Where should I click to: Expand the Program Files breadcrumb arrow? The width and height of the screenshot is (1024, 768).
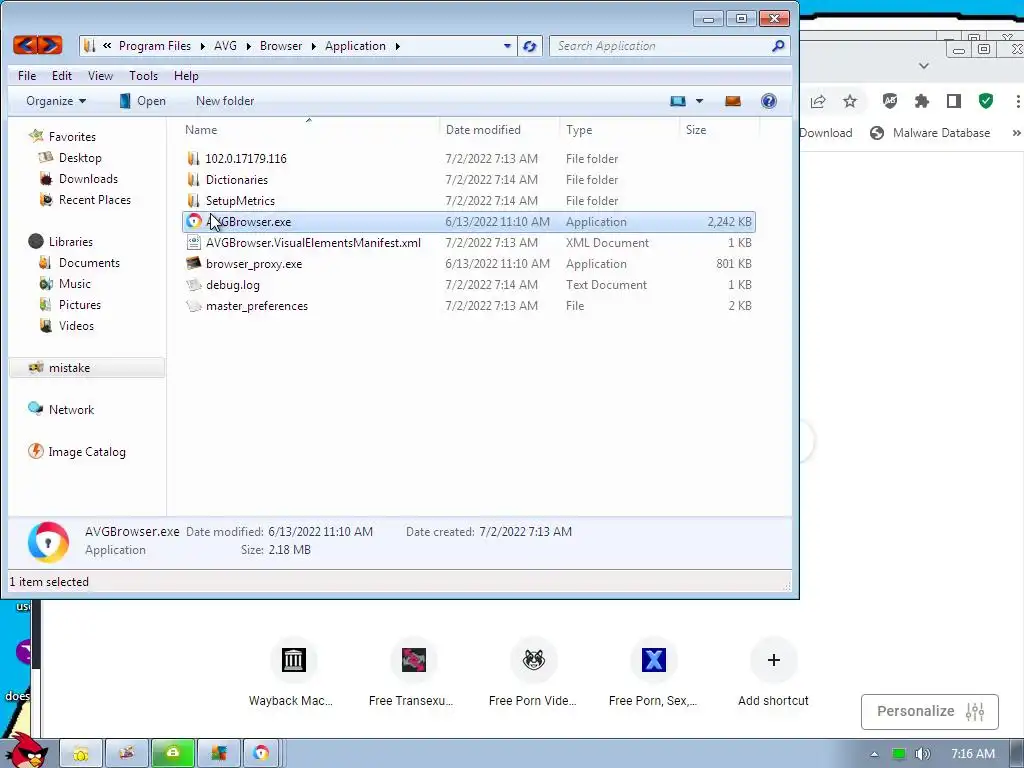click(202, 46)
